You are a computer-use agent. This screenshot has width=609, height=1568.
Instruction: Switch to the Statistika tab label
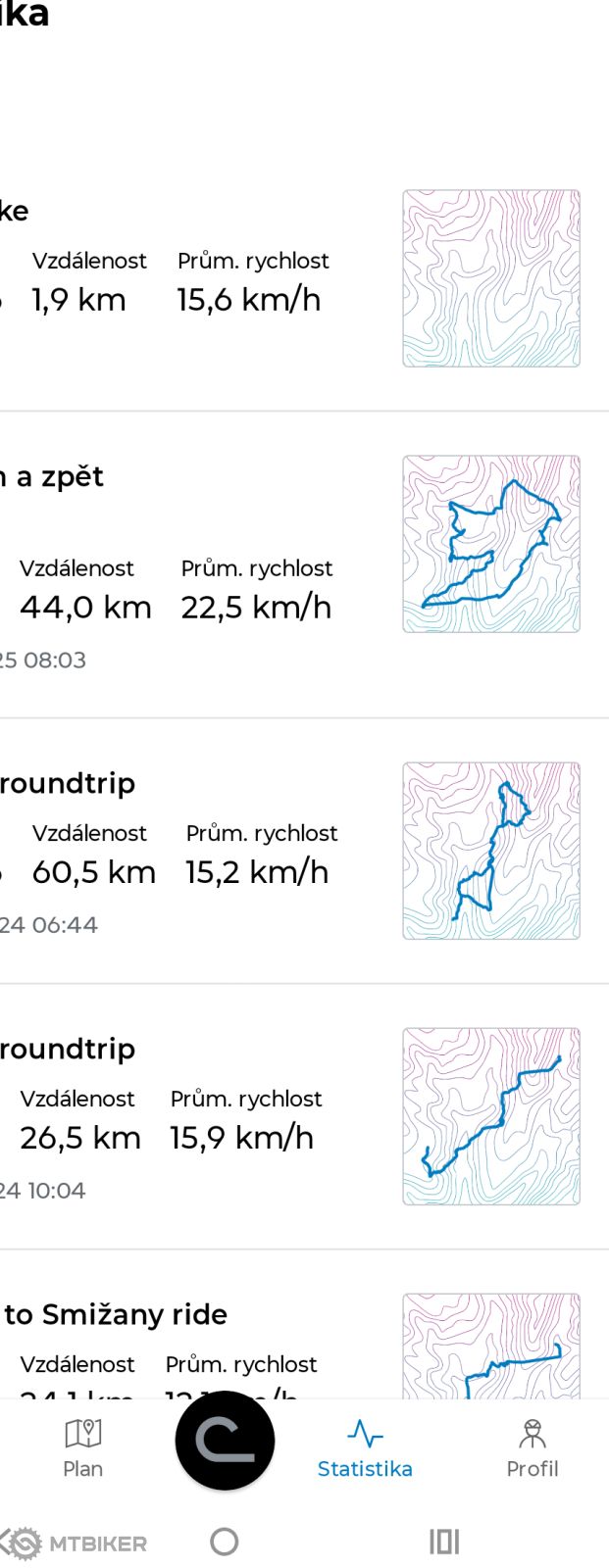[x=365, y=1469]
